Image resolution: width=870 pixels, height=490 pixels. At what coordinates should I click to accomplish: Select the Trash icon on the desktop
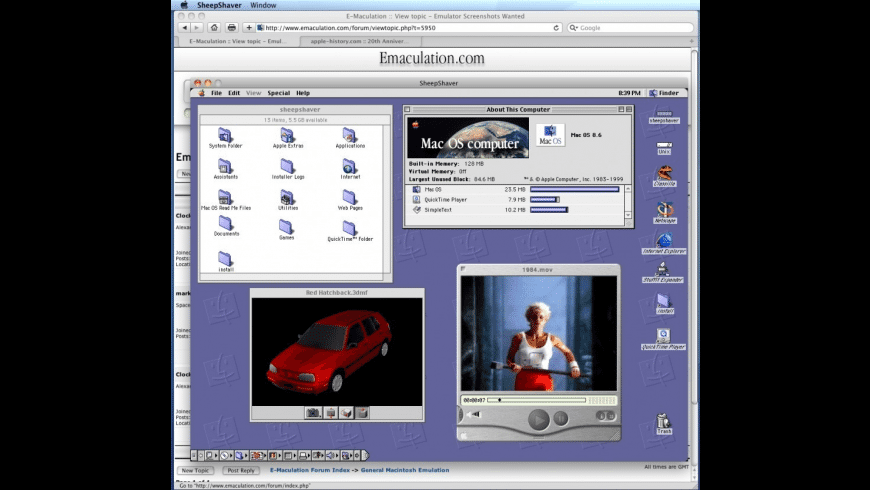(664, 423)
